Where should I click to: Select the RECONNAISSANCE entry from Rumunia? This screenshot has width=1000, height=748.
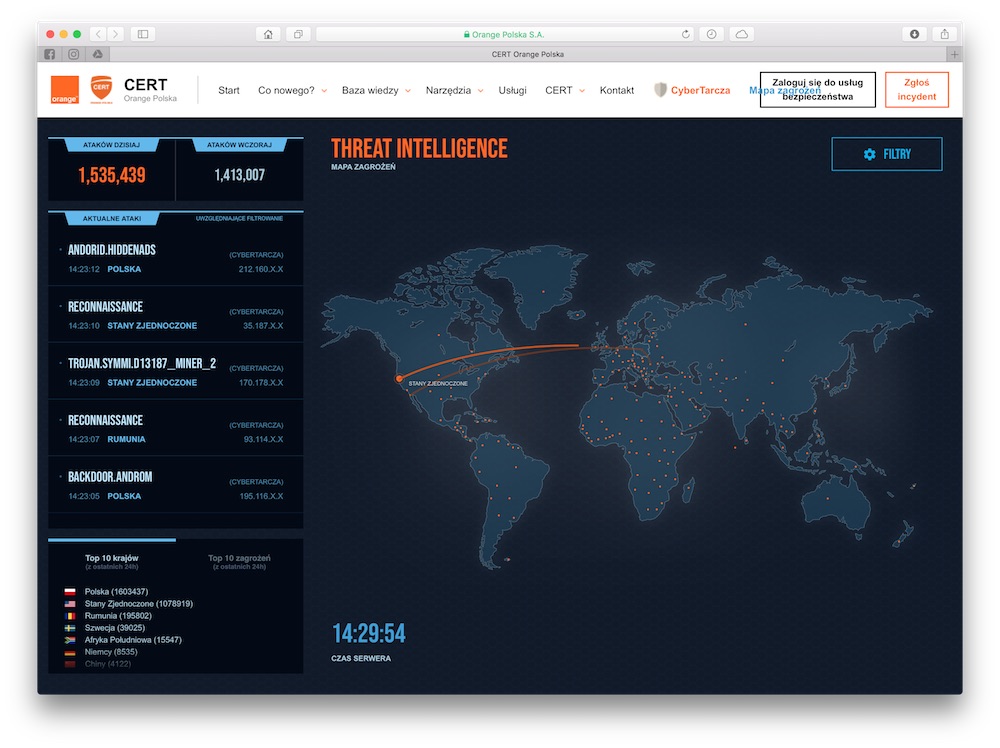tap(175, 429)
